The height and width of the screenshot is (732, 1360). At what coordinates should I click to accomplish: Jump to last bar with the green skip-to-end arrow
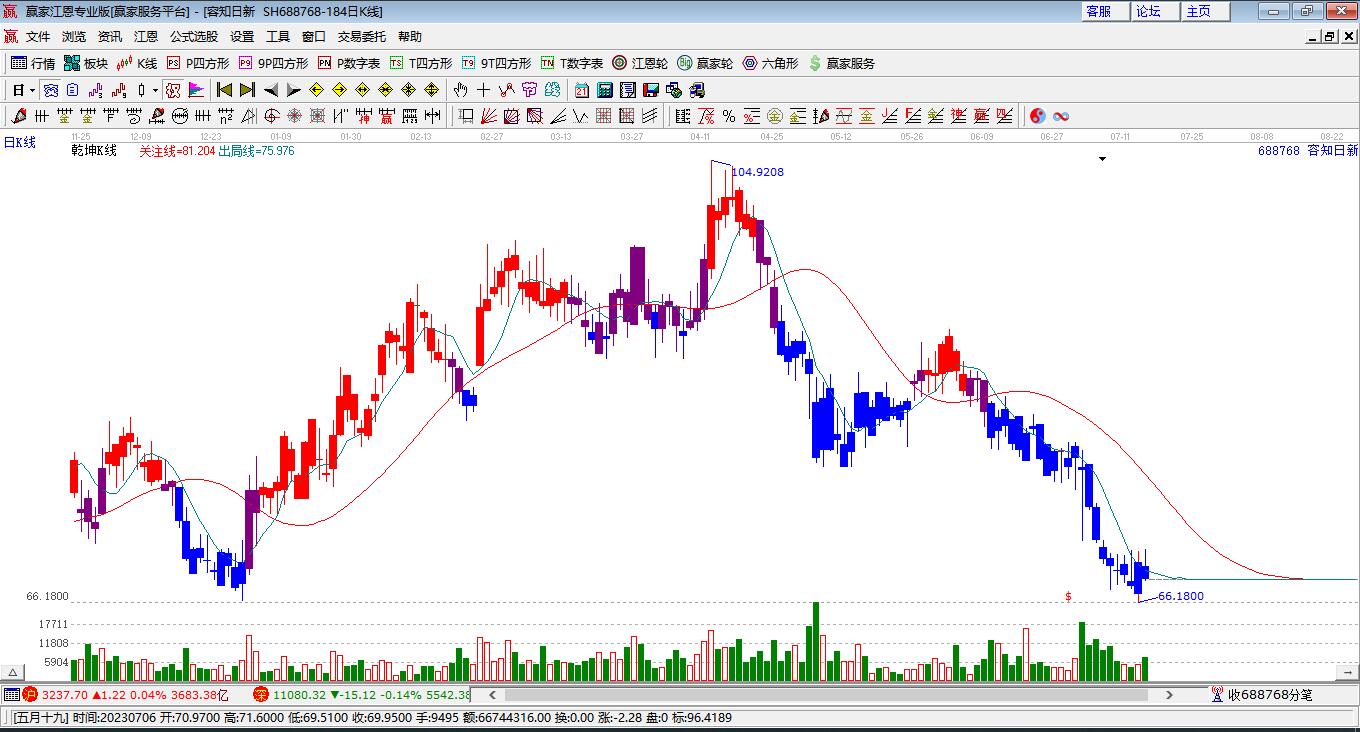(247, 90)
